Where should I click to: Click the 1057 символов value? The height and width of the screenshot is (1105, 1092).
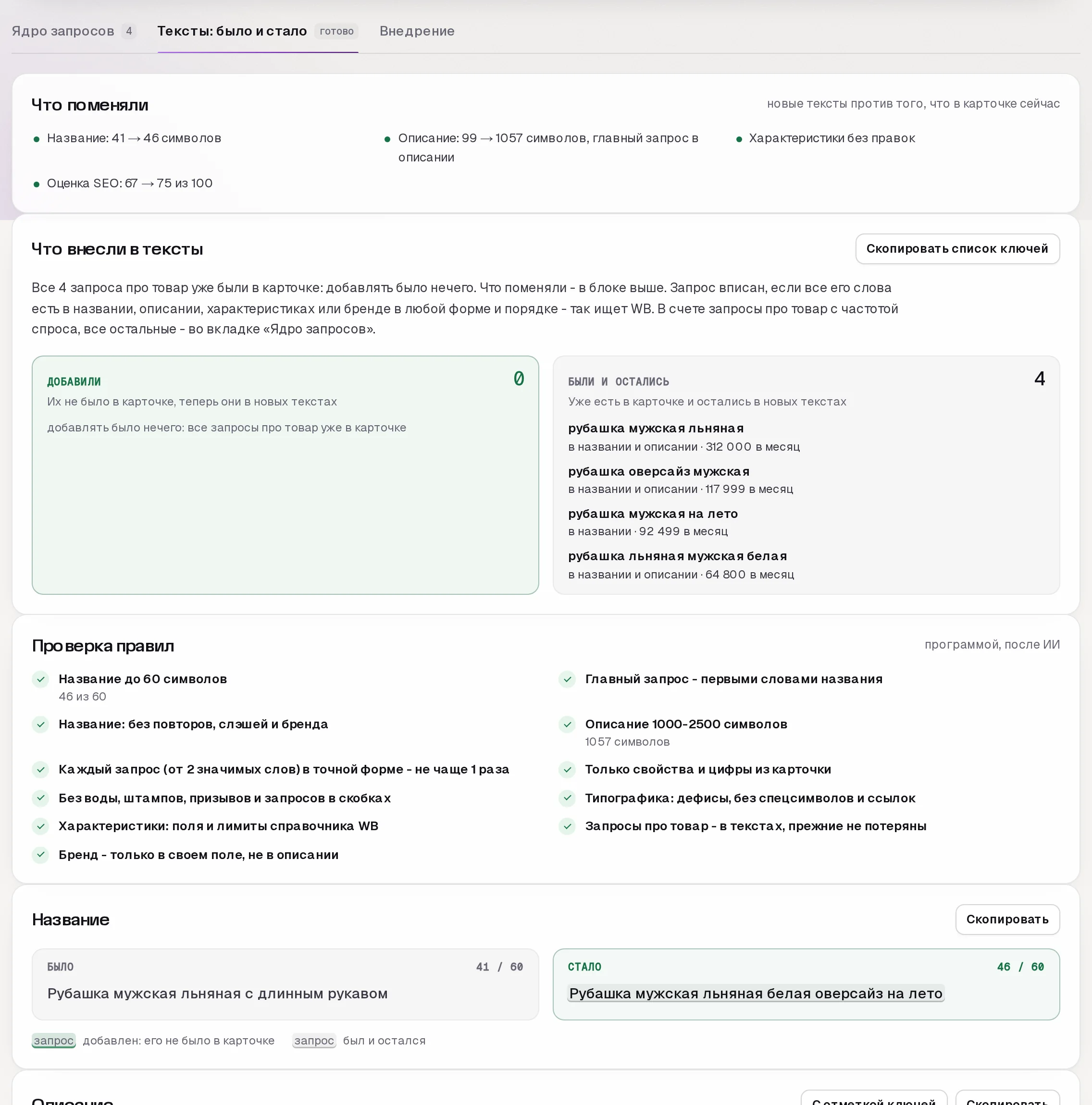pos(627,742)
